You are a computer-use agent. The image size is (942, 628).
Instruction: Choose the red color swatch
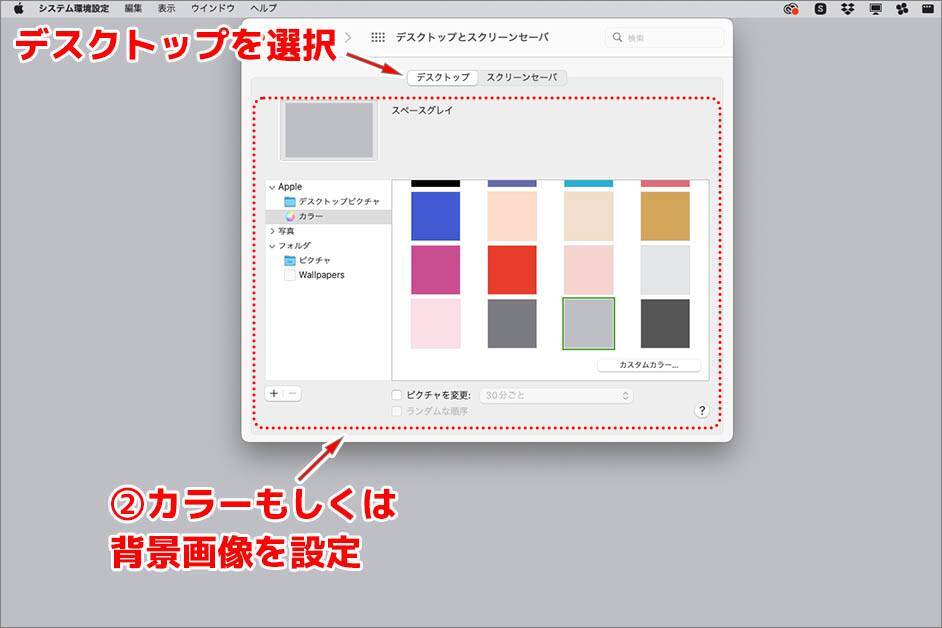[512, 269]
